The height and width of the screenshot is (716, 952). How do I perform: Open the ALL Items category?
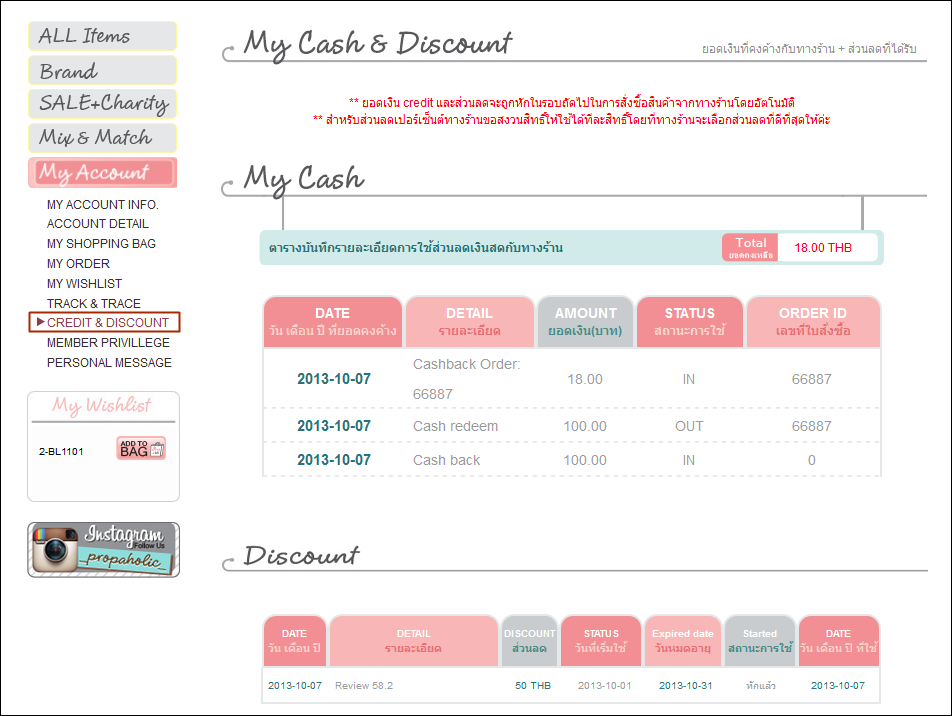pyautogui.click(x=102, y=36)
